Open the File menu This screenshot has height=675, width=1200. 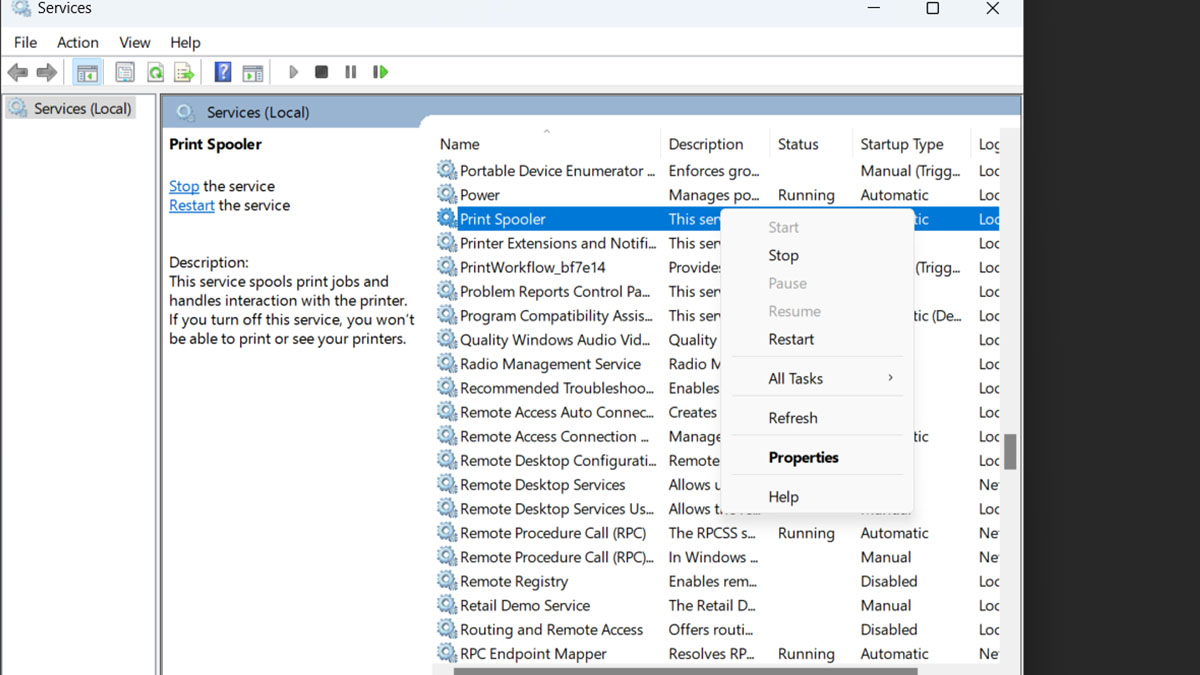pos(25,42)
